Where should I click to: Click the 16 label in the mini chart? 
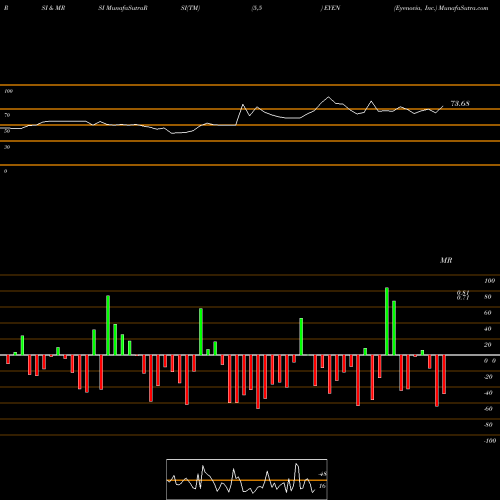pyautogui.click(x=322, y=486)
